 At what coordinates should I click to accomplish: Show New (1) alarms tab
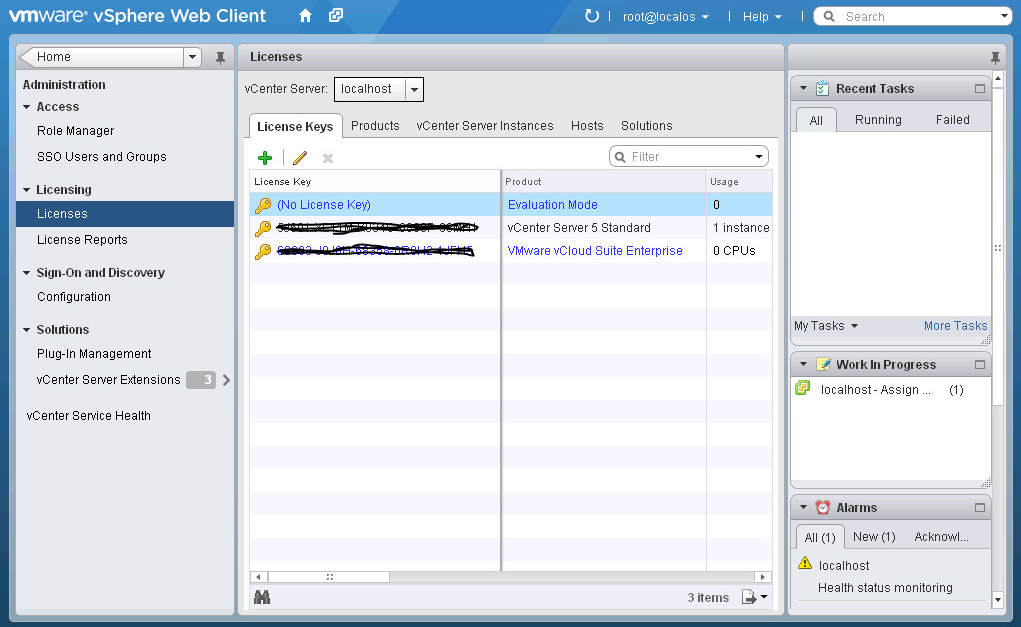tap(874, 536)
